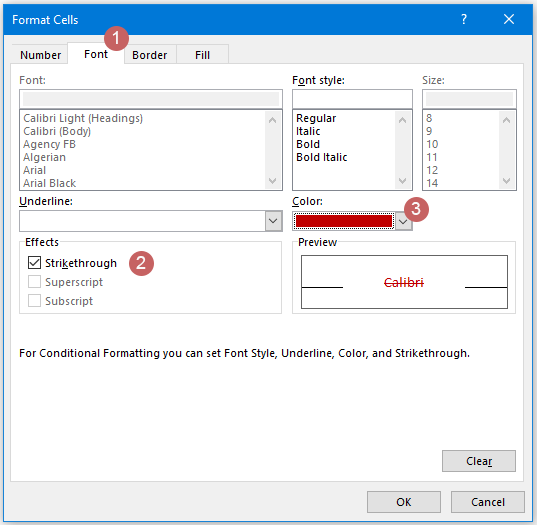
Task: Choose Agency FB font
Action: (x=49, y=144)
